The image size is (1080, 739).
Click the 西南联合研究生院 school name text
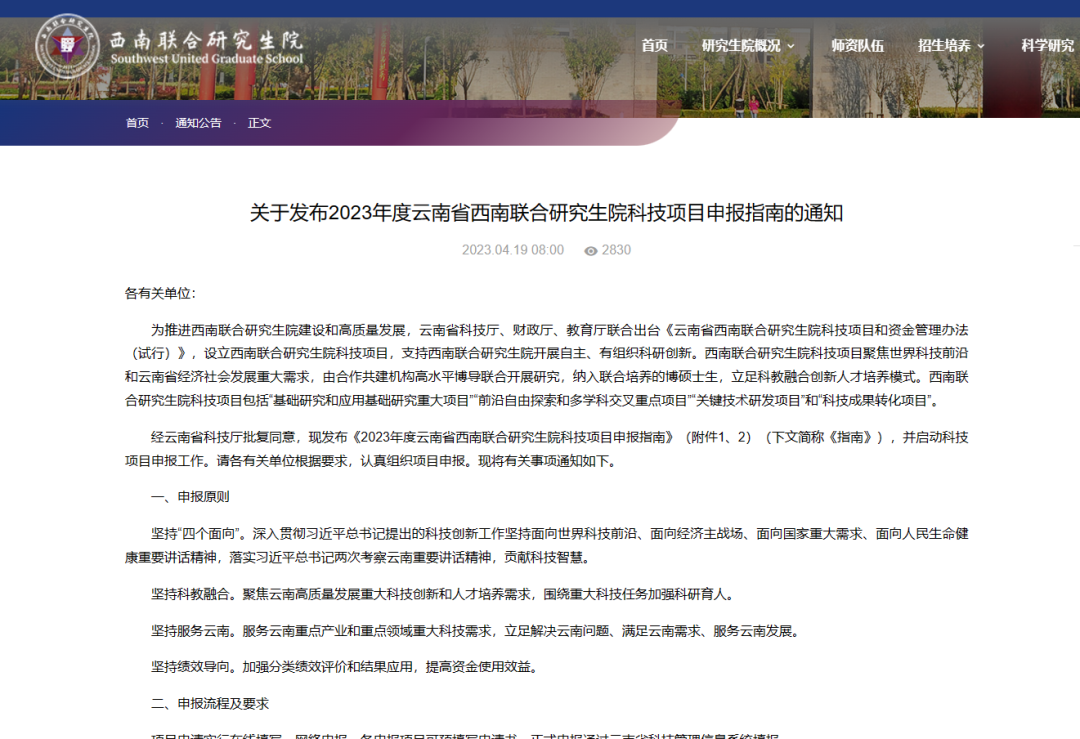pos(205,40)
